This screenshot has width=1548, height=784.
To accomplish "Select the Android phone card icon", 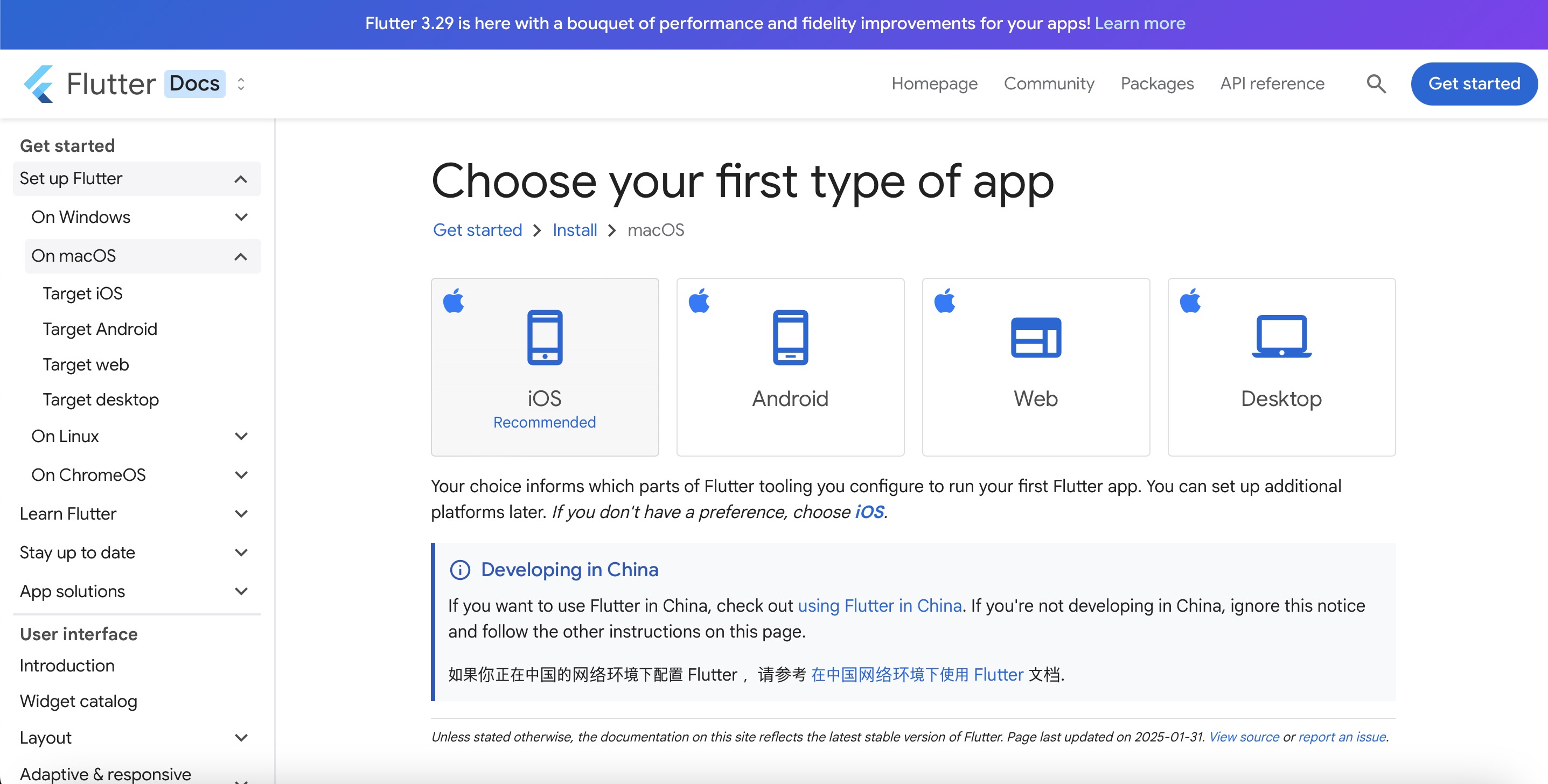I will pyautogui.click(x=790, y=337).
